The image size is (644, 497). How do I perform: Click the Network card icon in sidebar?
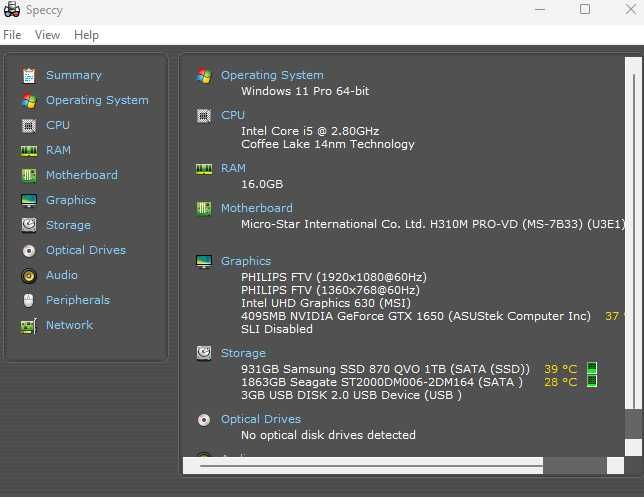29,327
